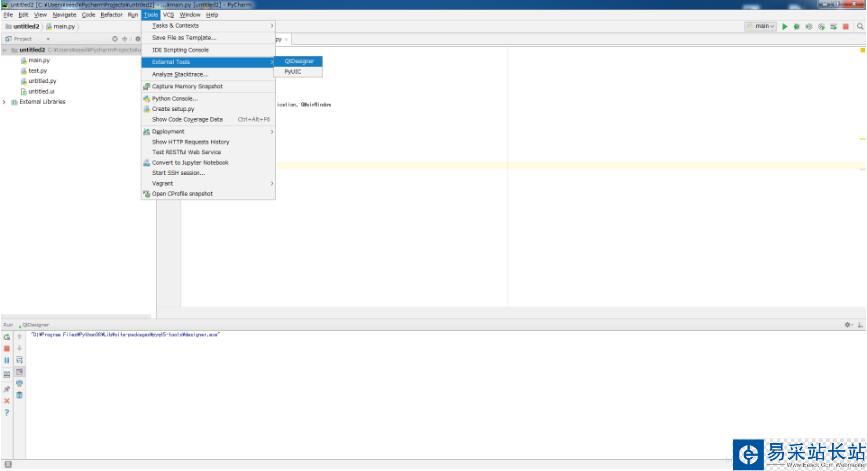
Task: Open Project panel settings gear
Action: coord(138,39)
